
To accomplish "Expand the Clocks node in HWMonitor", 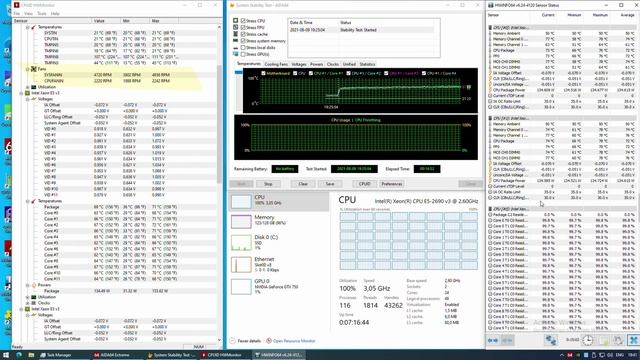I will click(x=28, y=303).
